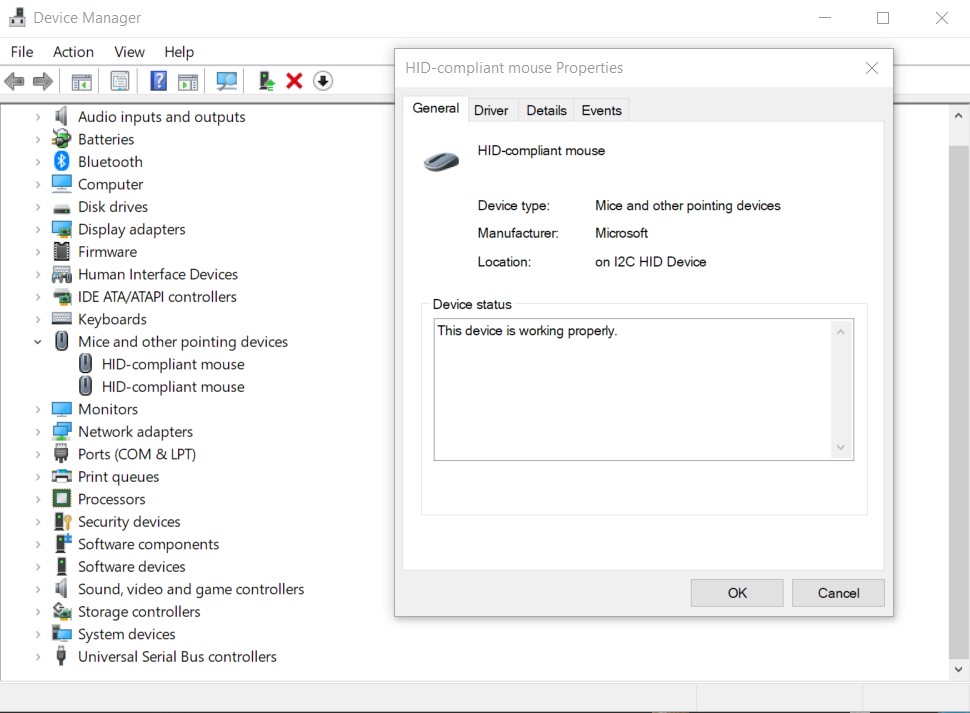
Task: Click the Disable device down-arrow toolbar icon
Action: [x=322, y=81]
